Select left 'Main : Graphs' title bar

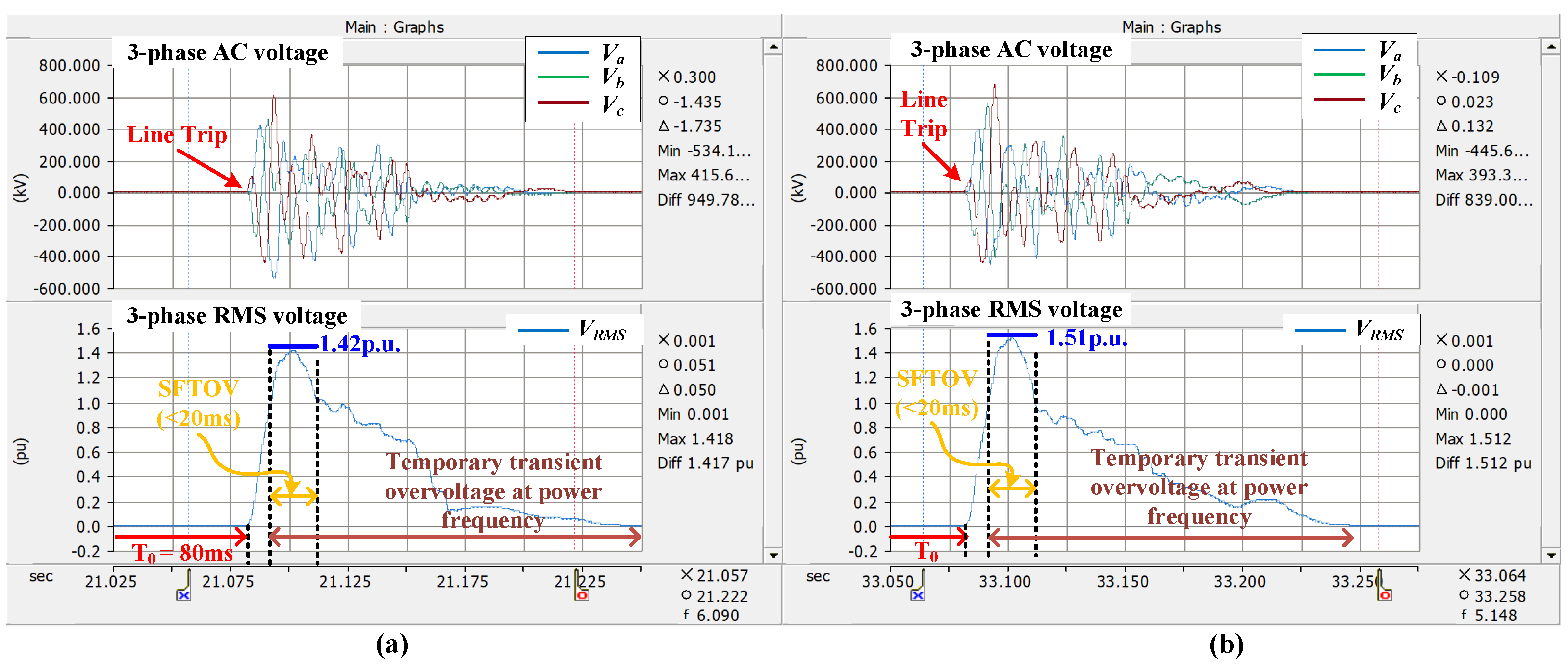click(394, 27)
